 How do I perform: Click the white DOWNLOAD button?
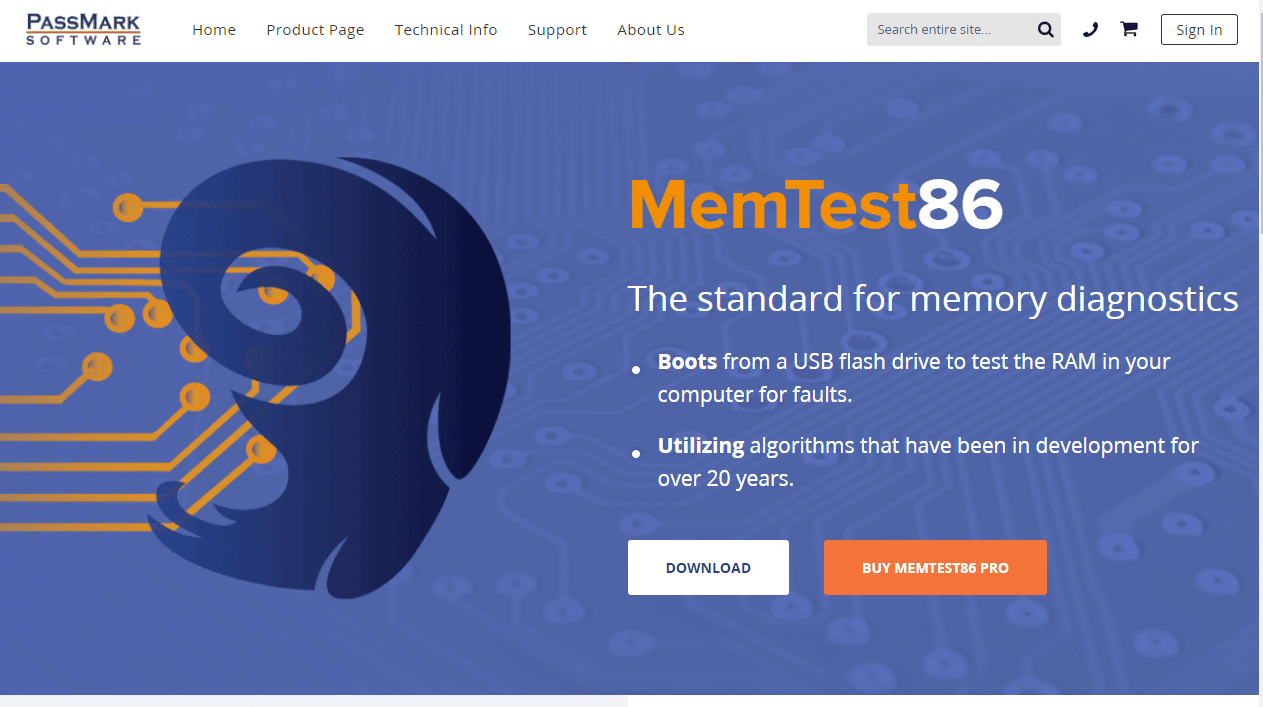pos(708,568)
